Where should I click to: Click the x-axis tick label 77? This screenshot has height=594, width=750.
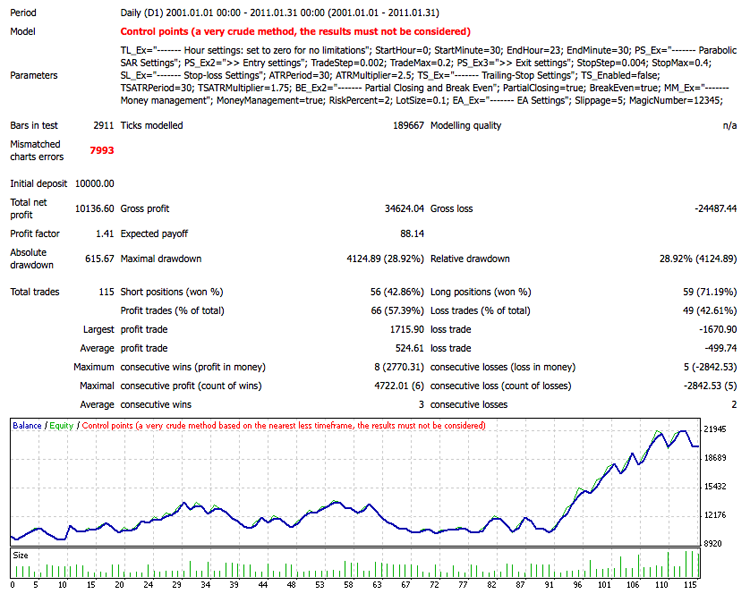pyautogui.click(x=463, y=584)
